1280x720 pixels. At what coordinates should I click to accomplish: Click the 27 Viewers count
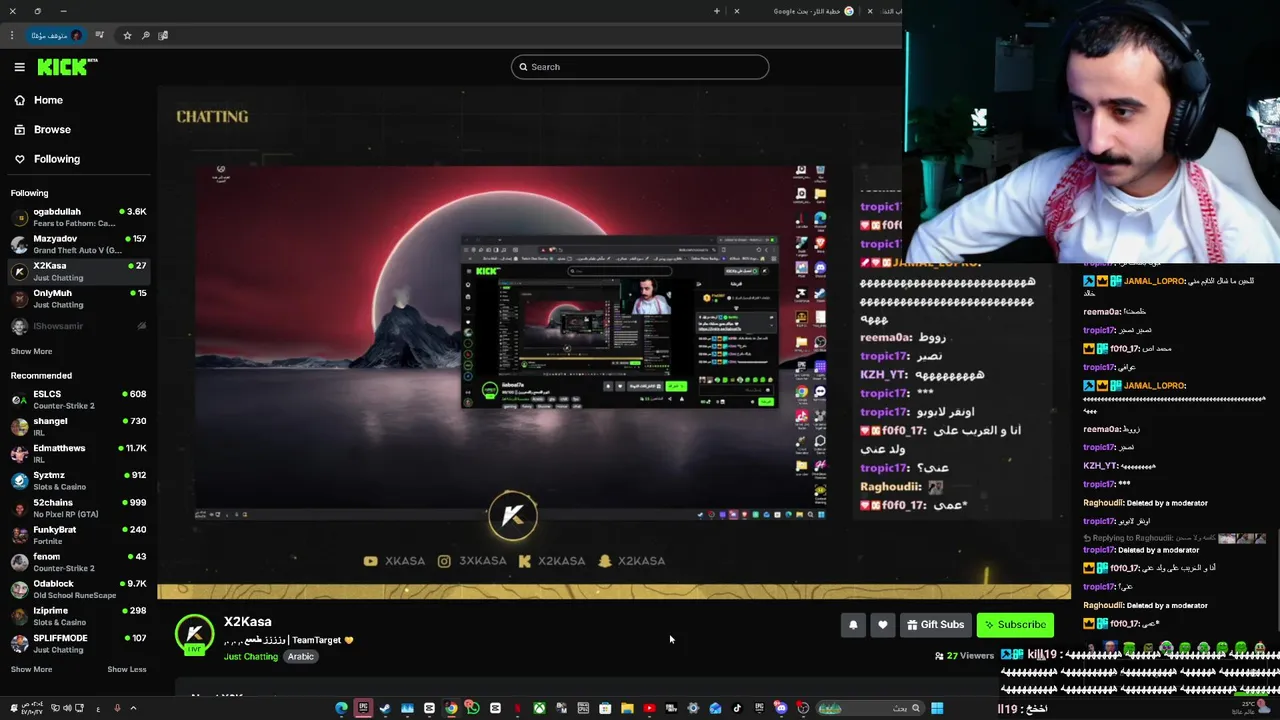[964, 656]
